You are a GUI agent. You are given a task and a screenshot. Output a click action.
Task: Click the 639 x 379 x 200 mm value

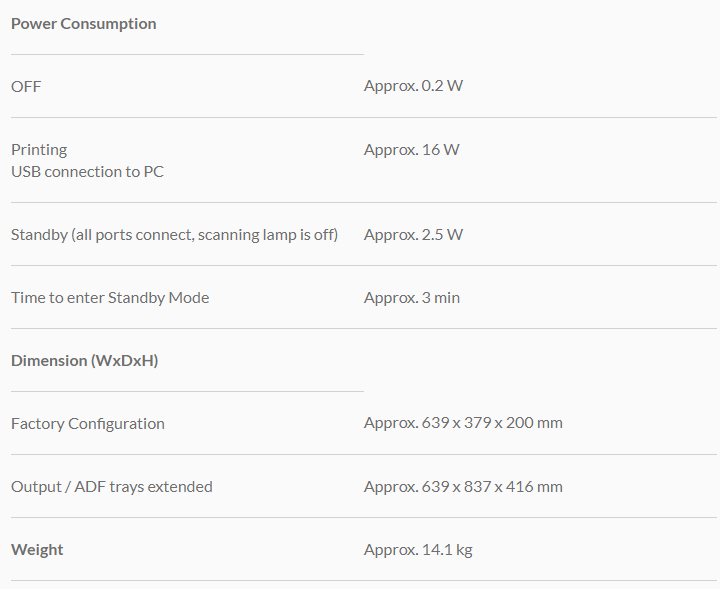point(463,423)
